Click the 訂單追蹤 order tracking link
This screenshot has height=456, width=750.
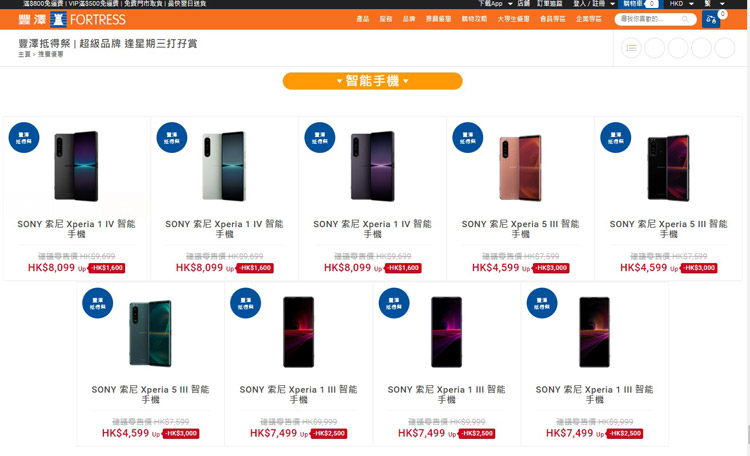coord(549,3)
